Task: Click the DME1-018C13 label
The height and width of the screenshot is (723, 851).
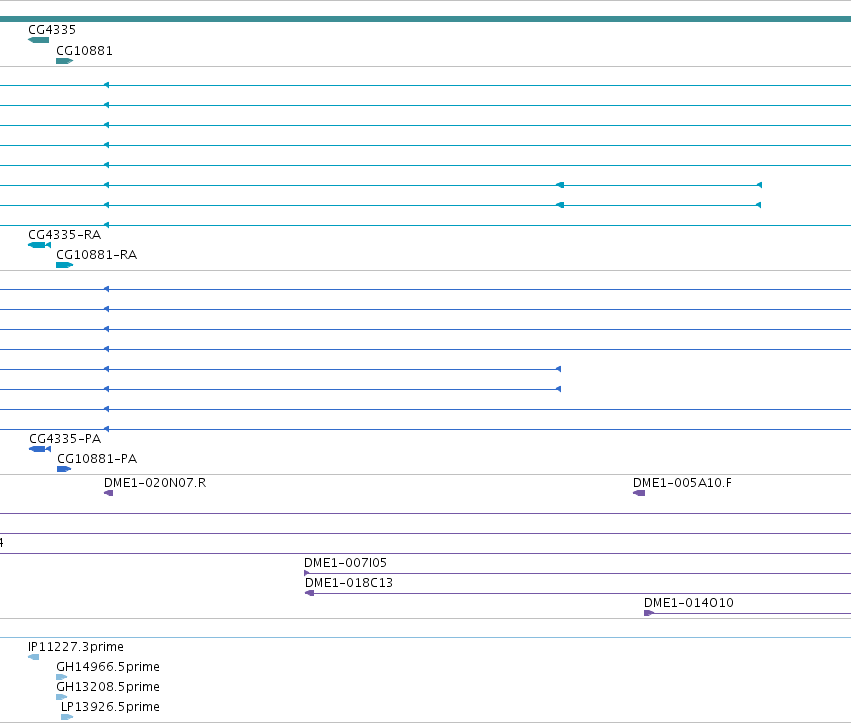Action: (349, 583)
